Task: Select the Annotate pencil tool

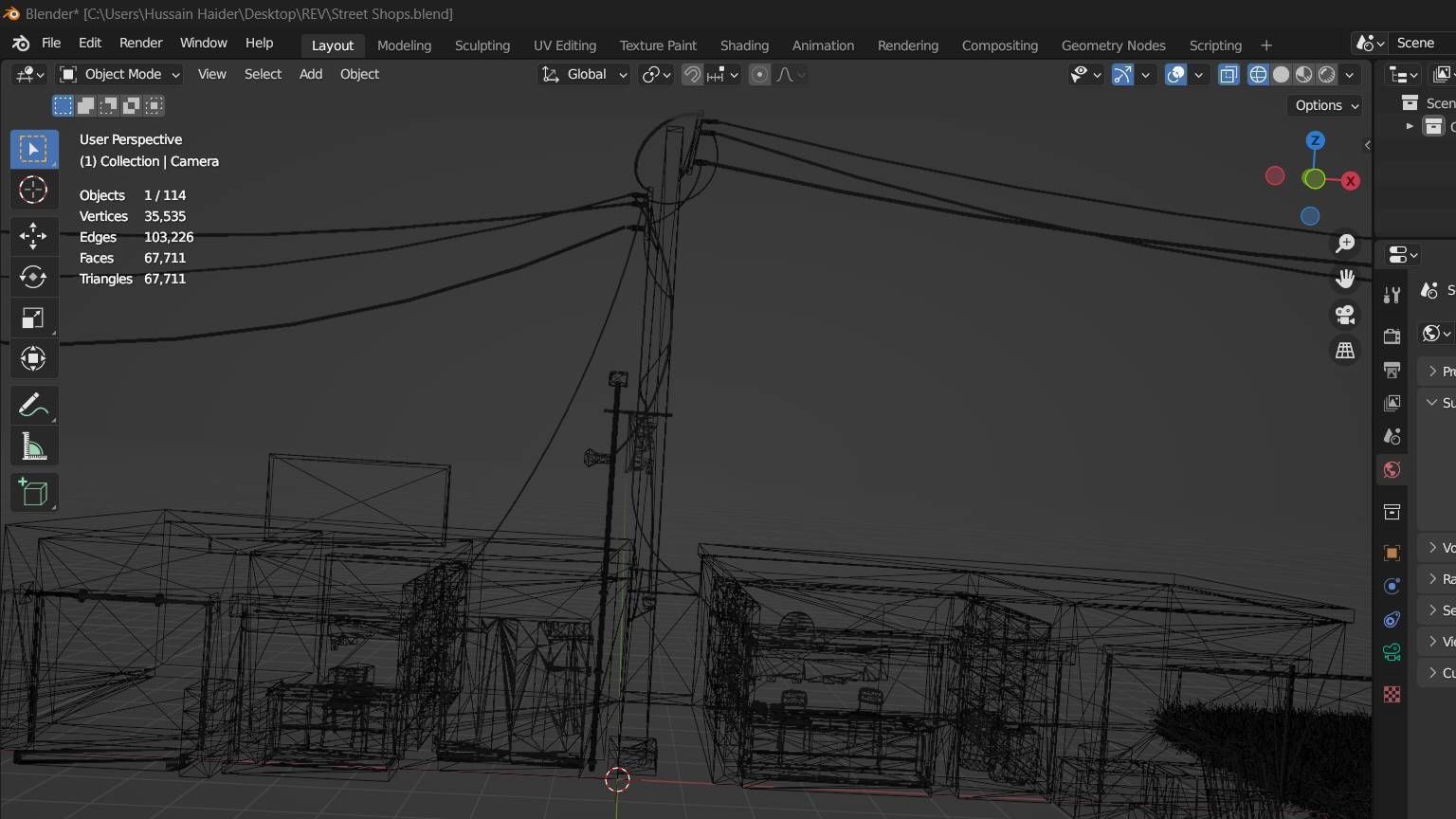Action: pyautogui.click(x=33, y=405)
